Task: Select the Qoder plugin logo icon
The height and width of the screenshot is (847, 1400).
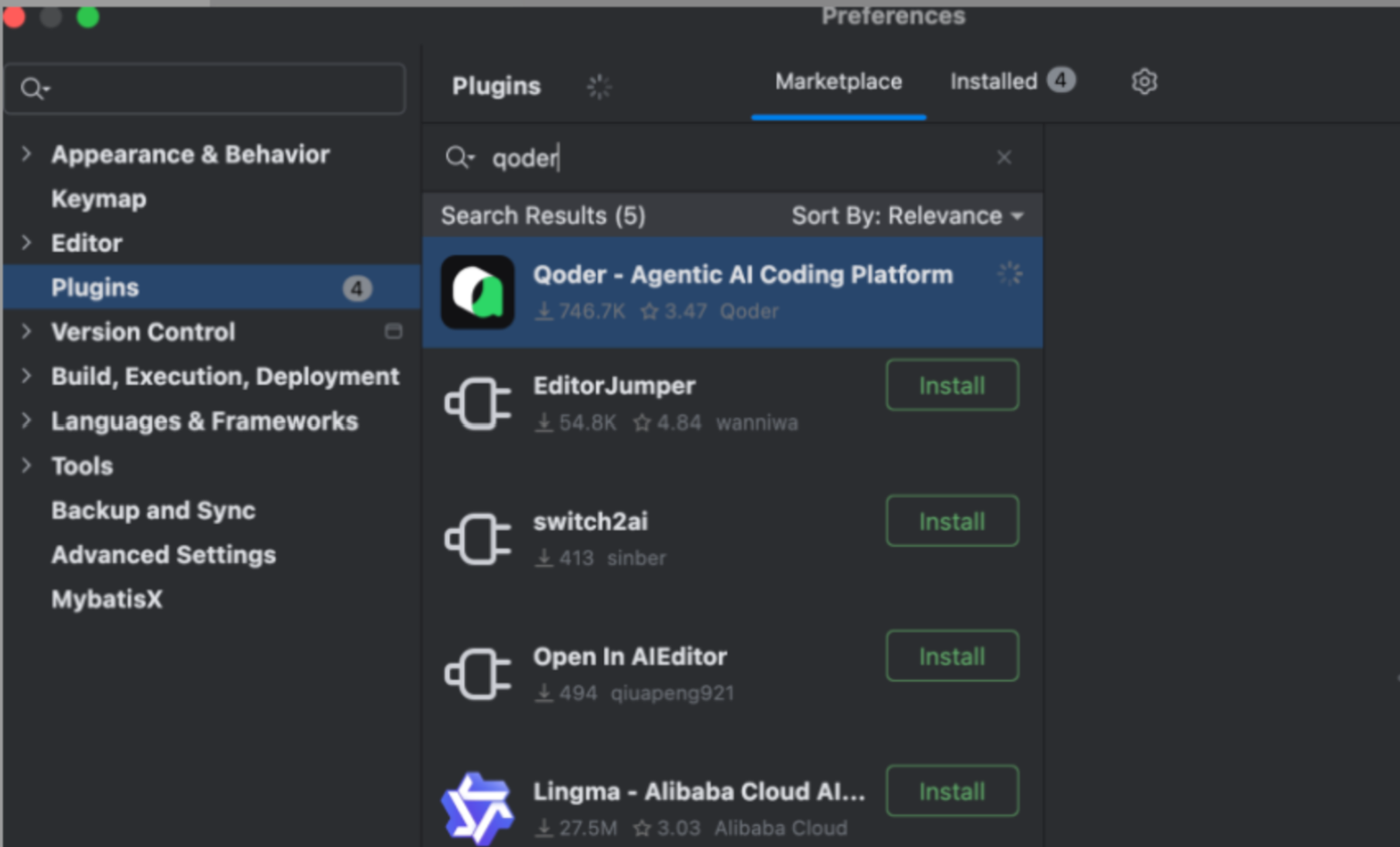Action: [477, 292]
